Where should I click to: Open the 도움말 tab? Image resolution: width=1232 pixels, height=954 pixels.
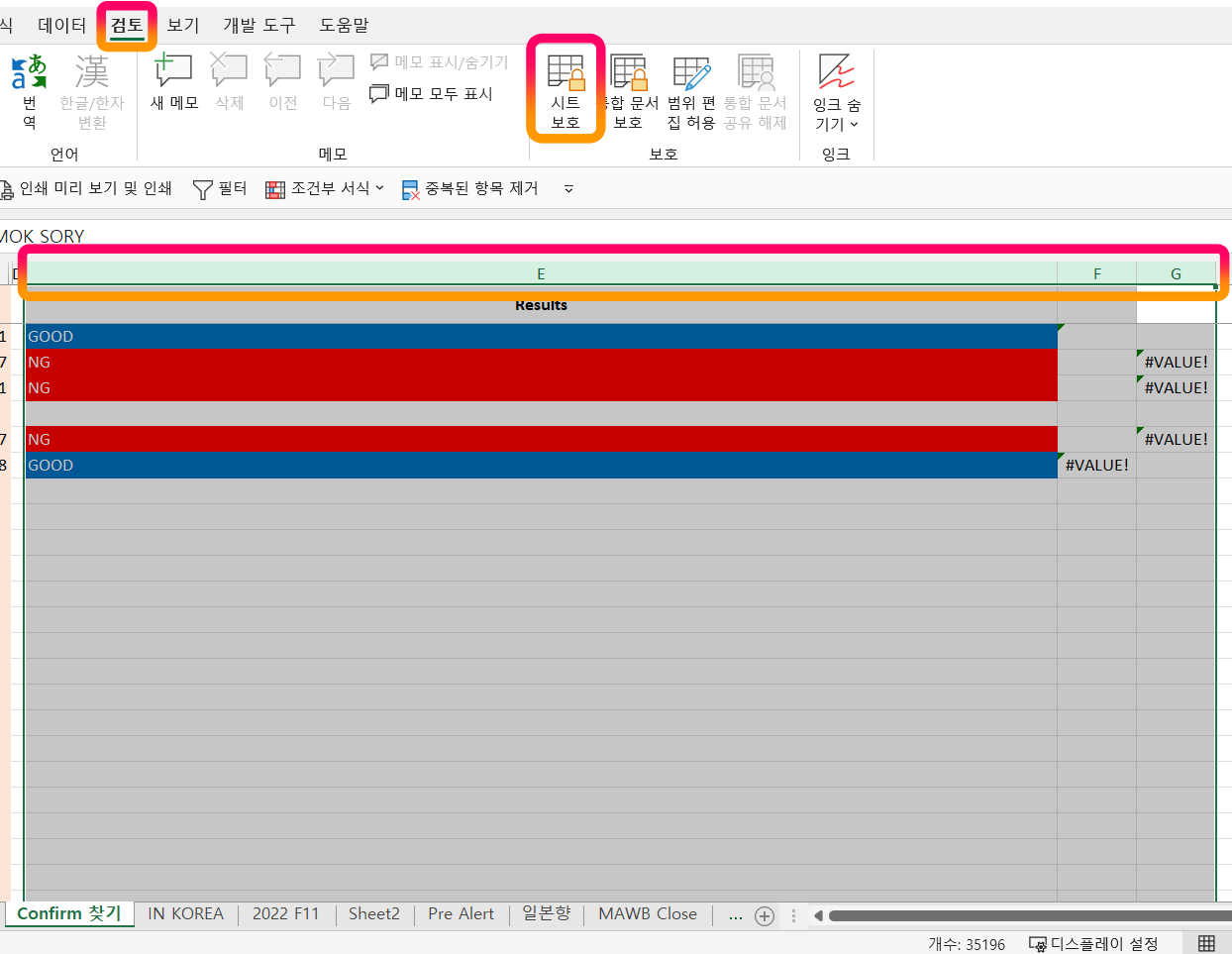[344, 26]
